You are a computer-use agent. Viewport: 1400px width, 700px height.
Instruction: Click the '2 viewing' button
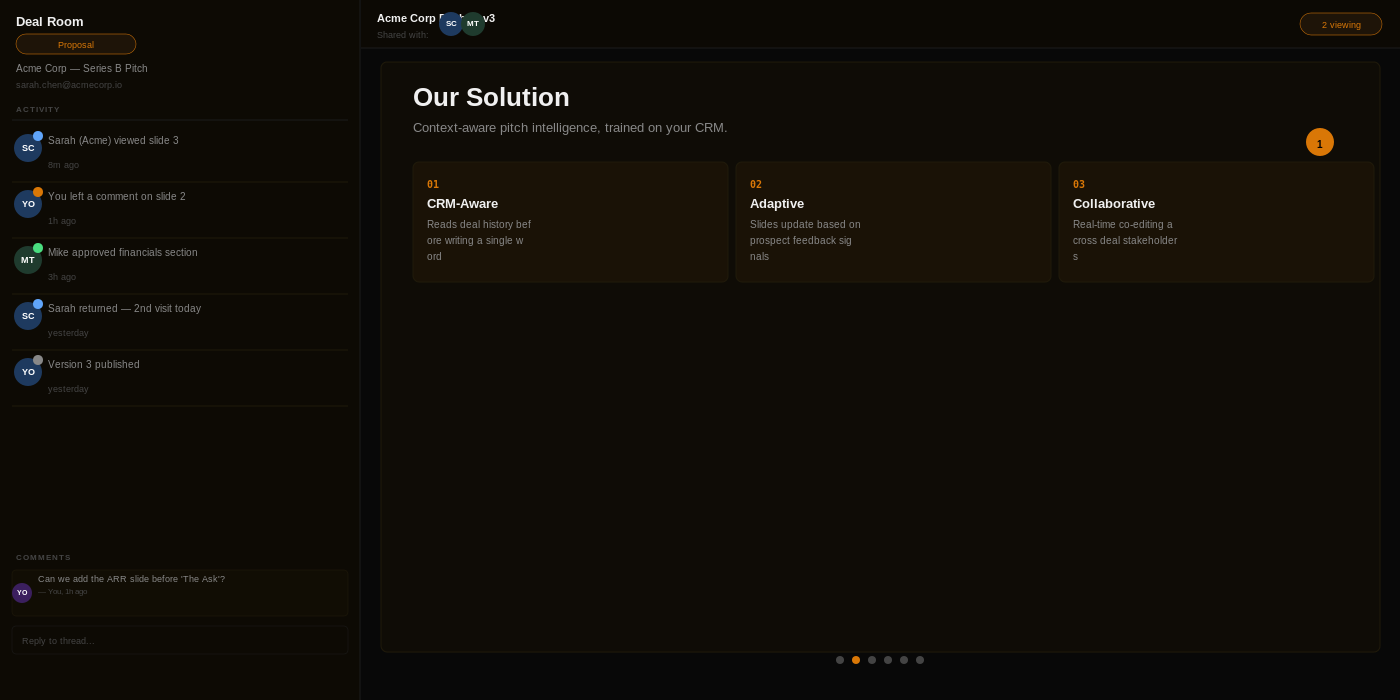point(1341,24)
